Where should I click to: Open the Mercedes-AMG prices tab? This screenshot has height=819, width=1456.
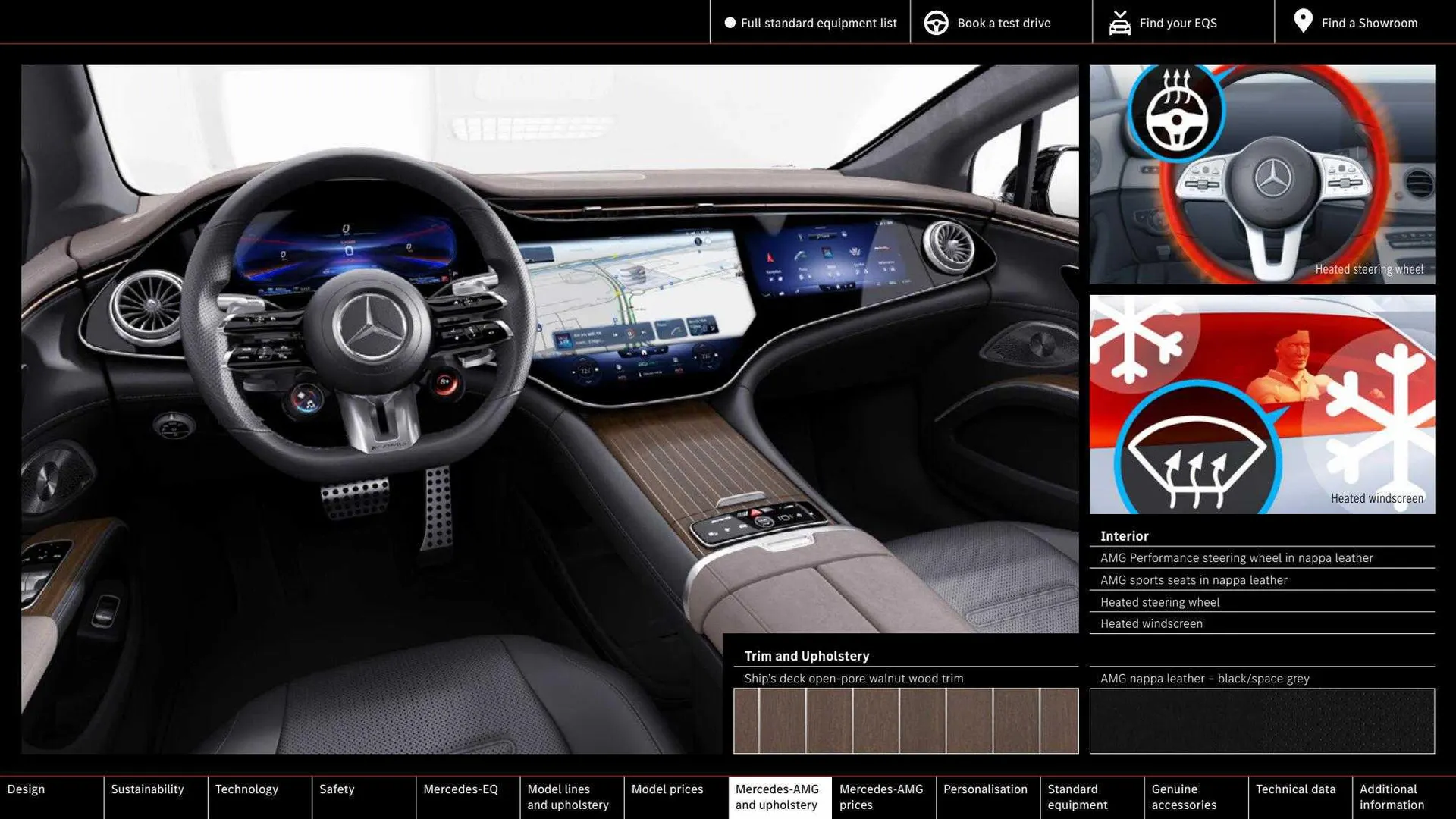point(882,797)
